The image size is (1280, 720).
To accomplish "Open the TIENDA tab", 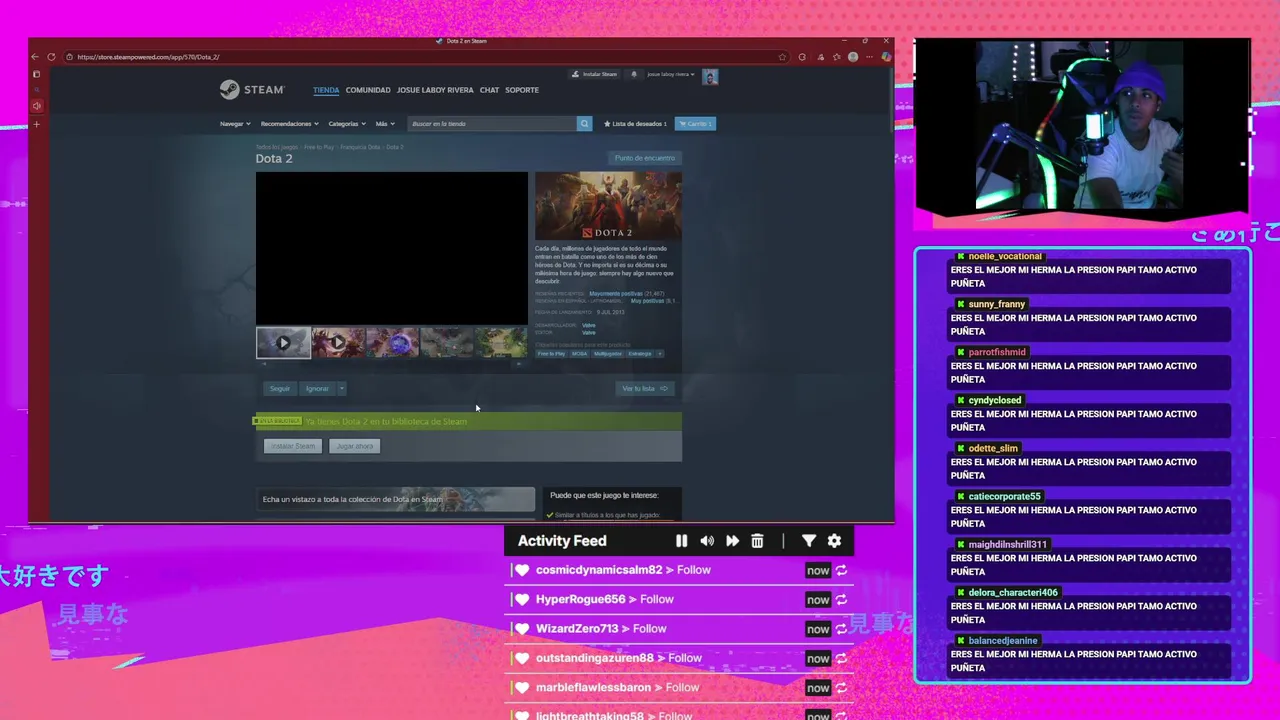I will [x=326, y=90].
